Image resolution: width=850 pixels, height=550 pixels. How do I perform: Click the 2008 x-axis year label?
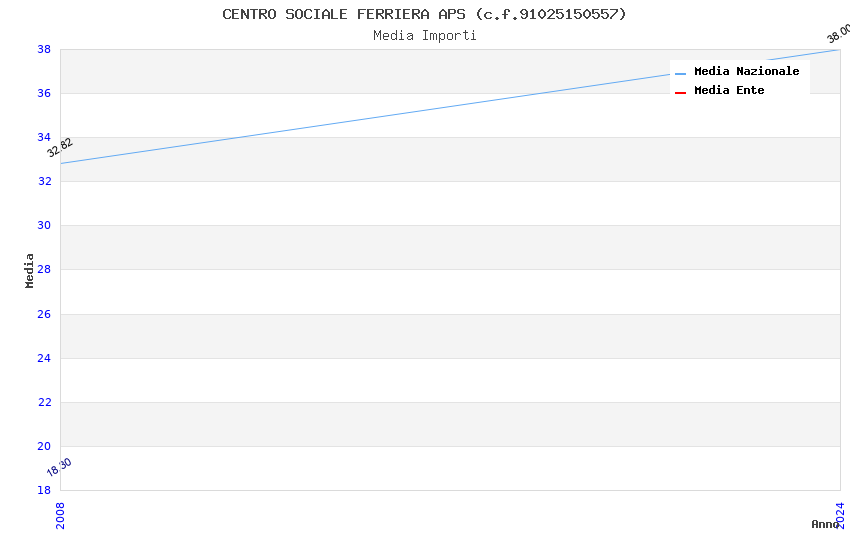point(60,515)
